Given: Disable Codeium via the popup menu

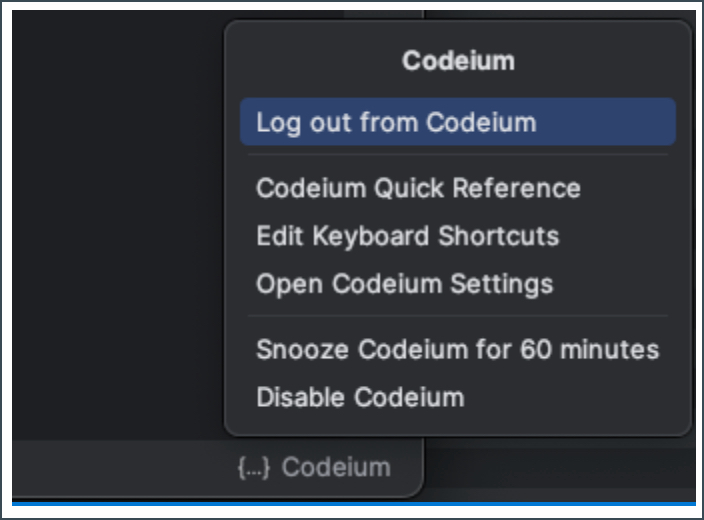Looking at the screenshot, I should coord(360,397).
